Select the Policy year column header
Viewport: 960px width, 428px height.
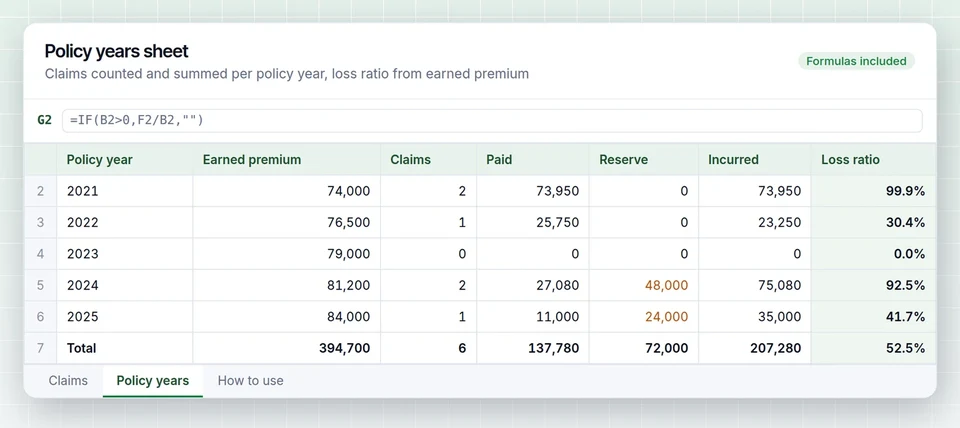[x=124, y=160]
